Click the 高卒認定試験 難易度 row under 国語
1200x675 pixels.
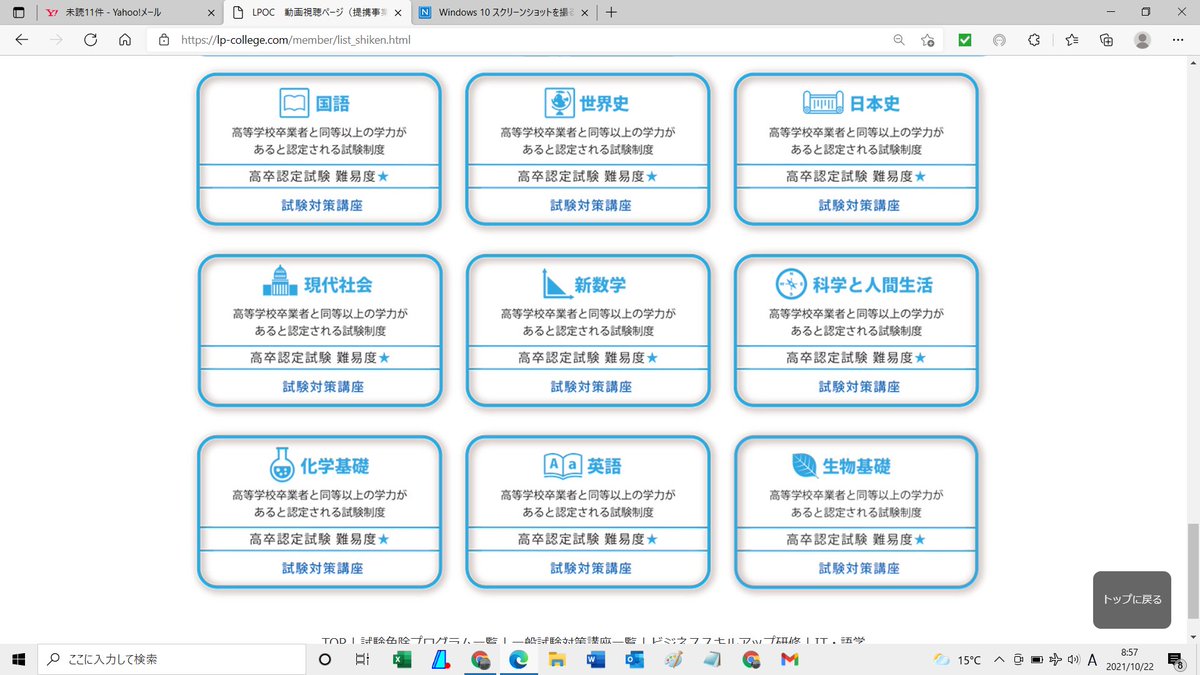(x=320, y=176)
